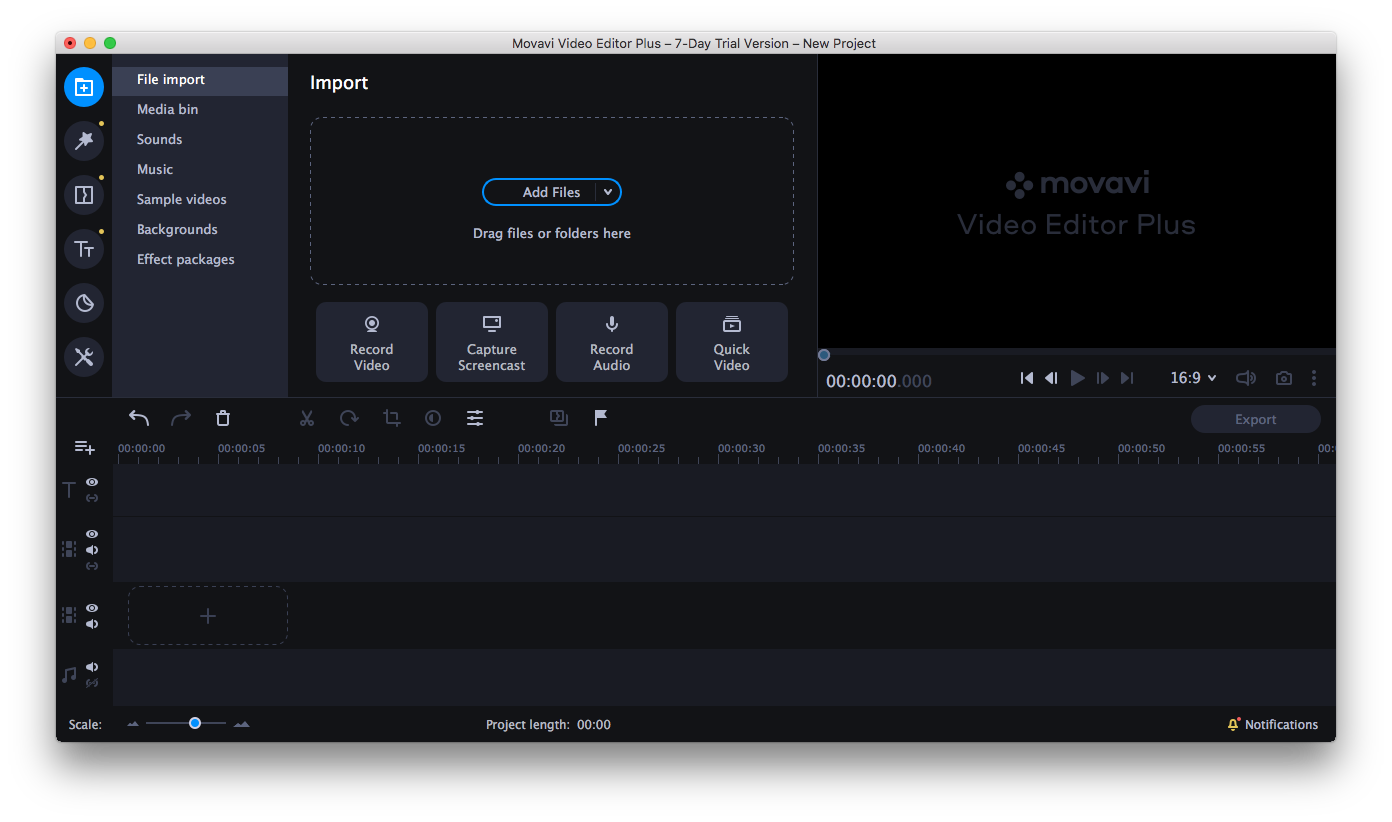Click the Notifications bell icon
This screenshot has height=822, width=1392.
coord(1234,724)
